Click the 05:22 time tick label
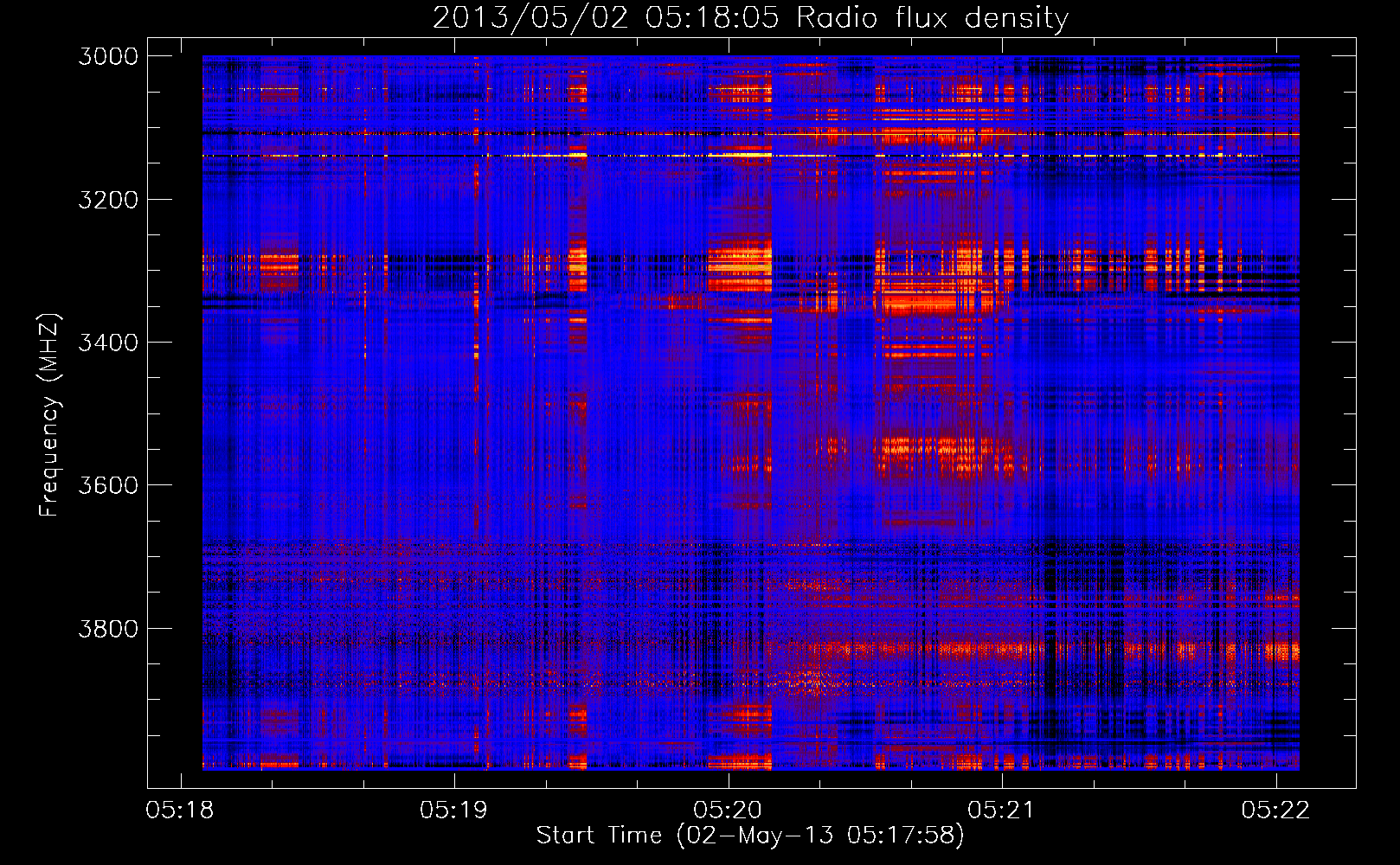The width and height of the screenshot is (1400, 865). pyautogui.click(x=1275, y=811)
